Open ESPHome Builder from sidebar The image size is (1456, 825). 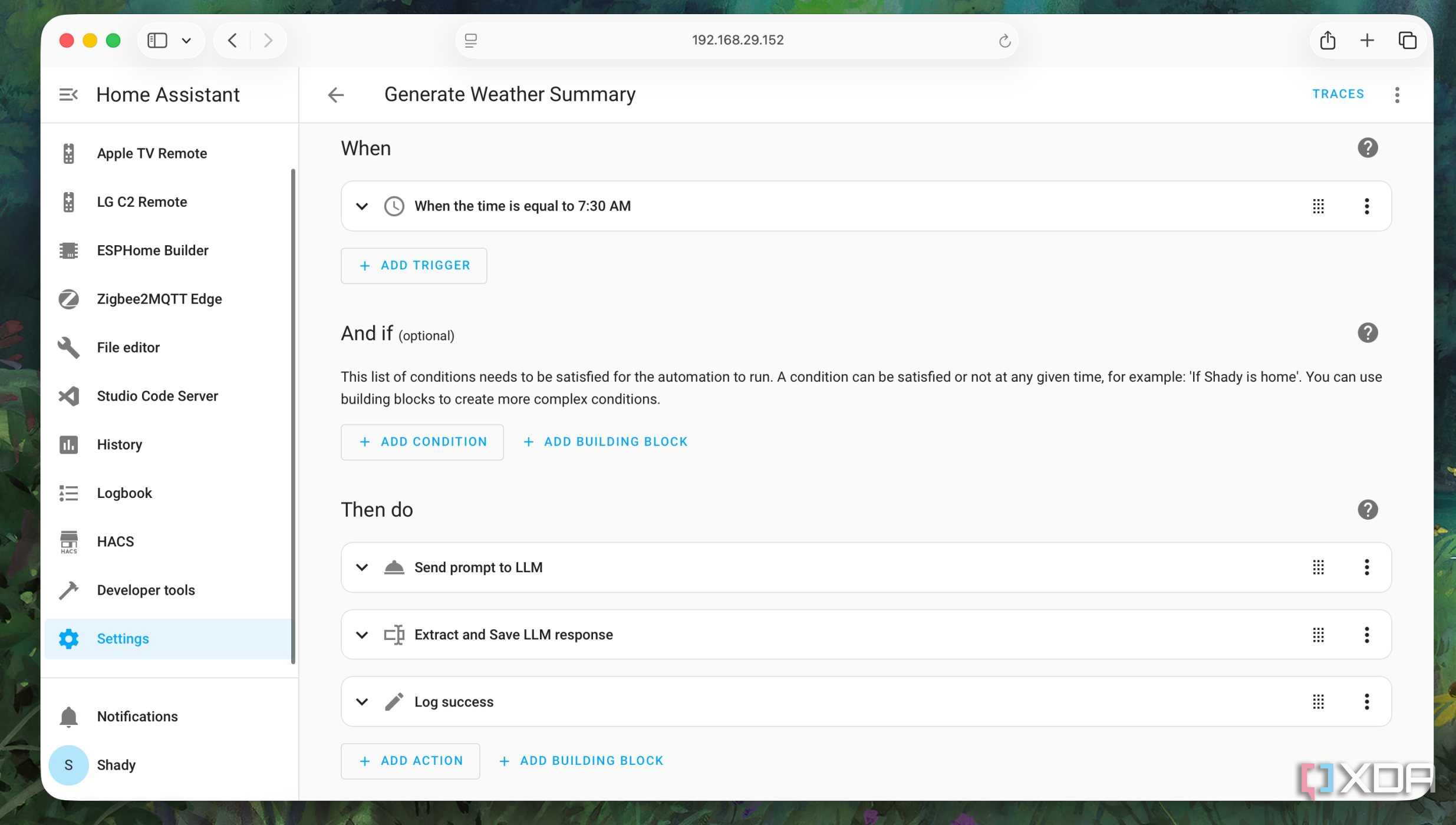point(168,250)
